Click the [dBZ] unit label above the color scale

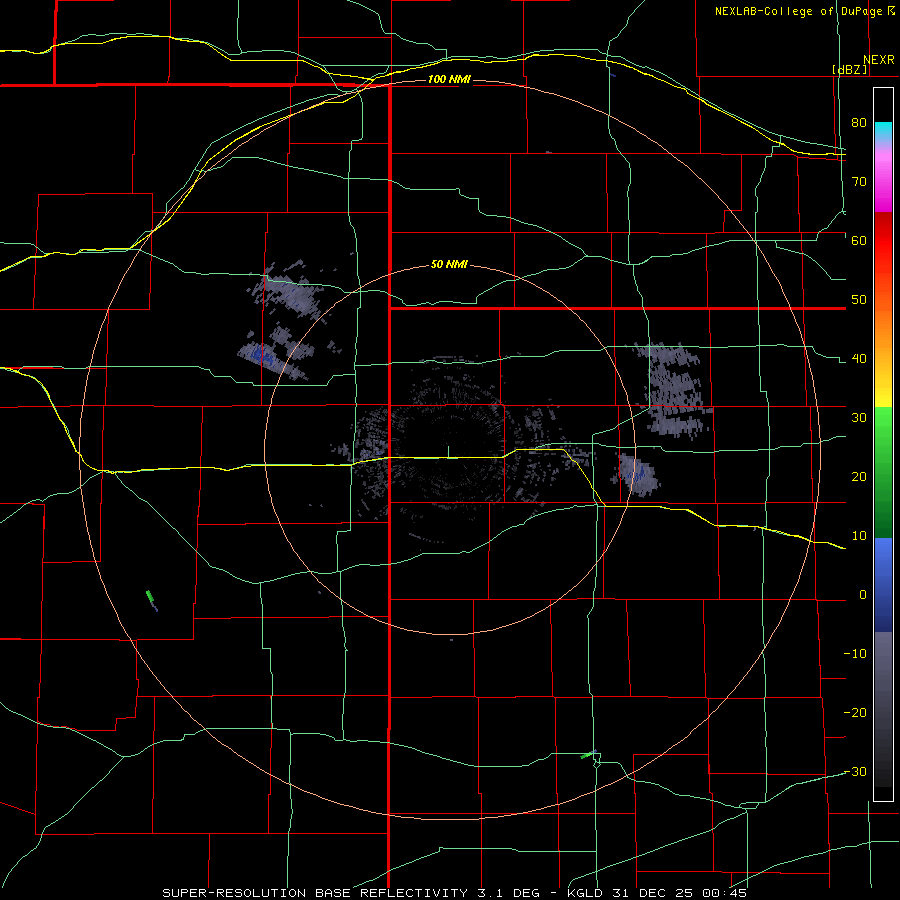(x=849, y=69)
